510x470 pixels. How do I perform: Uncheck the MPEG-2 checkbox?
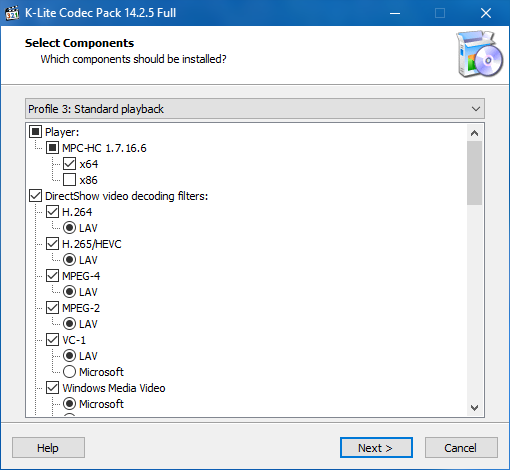(x=53, y=308)
